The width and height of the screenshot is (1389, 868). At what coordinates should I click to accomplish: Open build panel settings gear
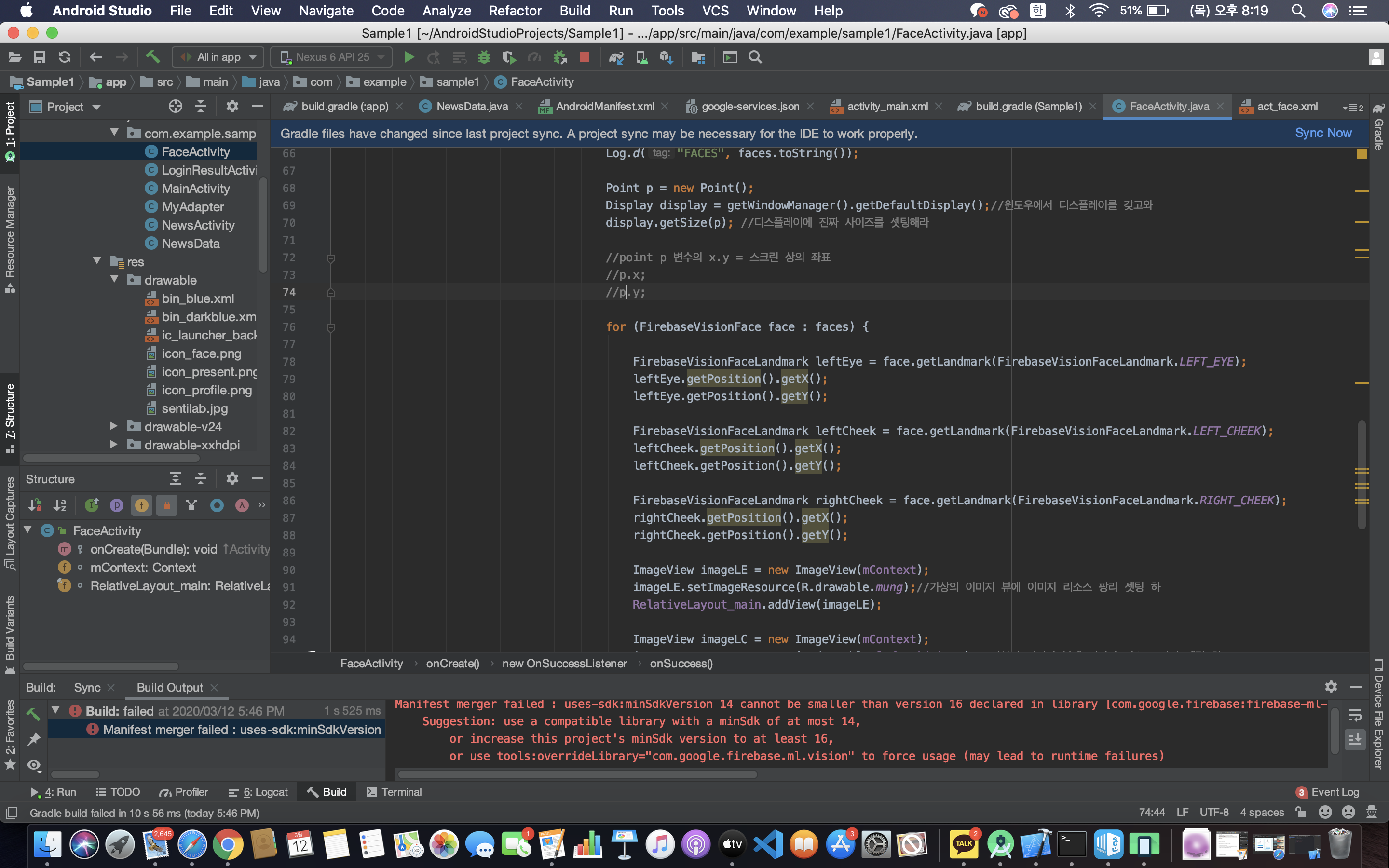point(1331,687)
